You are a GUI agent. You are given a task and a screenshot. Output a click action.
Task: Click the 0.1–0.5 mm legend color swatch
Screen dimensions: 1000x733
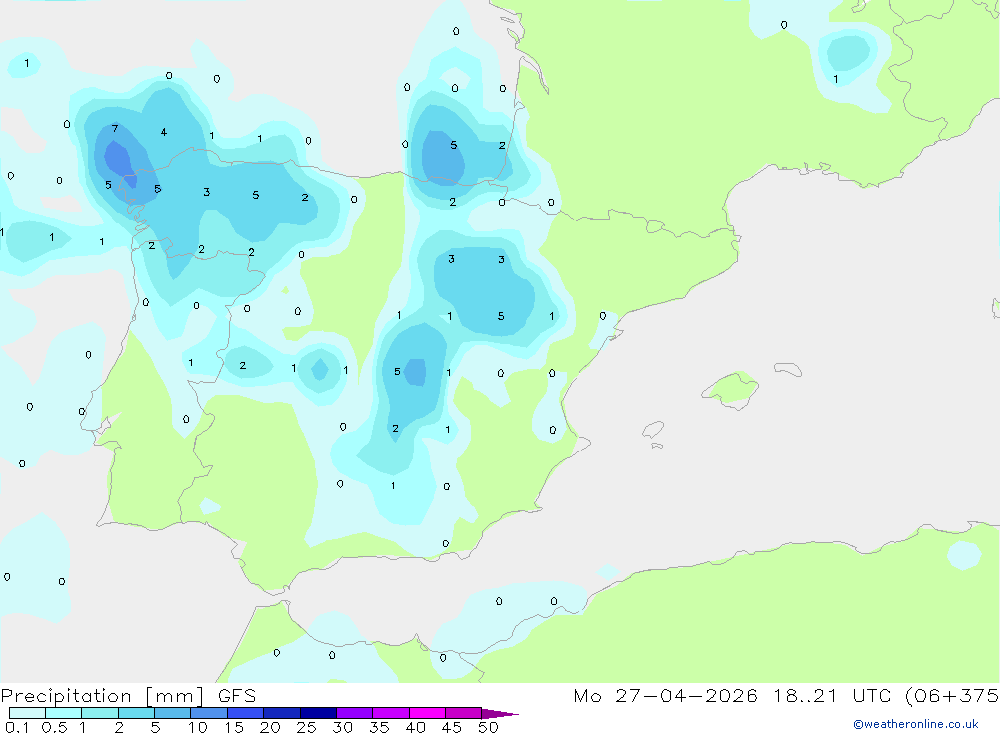tap(27, 713)
